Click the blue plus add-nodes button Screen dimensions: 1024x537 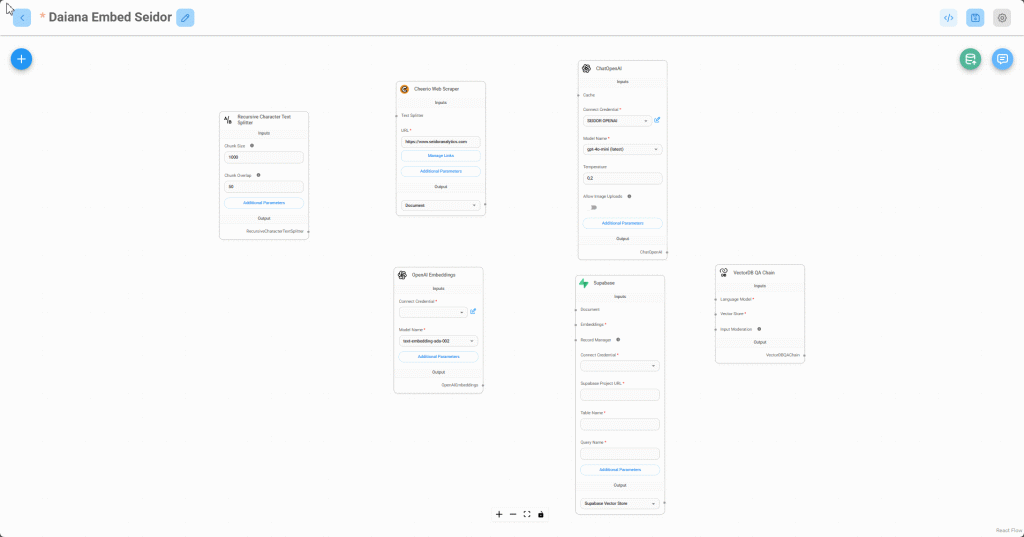tap(21, 59)
